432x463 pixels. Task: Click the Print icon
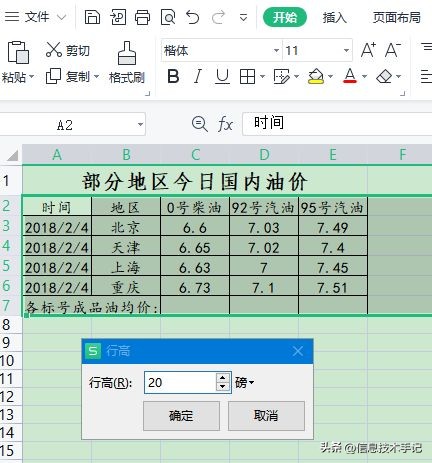pyautogui.click(x=142, y=17)
